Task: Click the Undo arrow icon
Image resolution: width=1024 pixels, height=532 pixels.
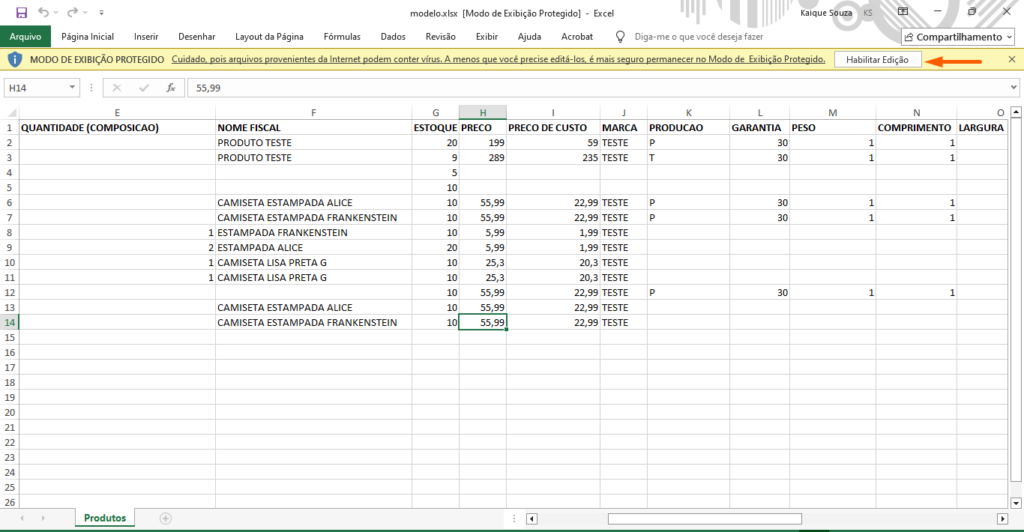Action: point(45,12)
